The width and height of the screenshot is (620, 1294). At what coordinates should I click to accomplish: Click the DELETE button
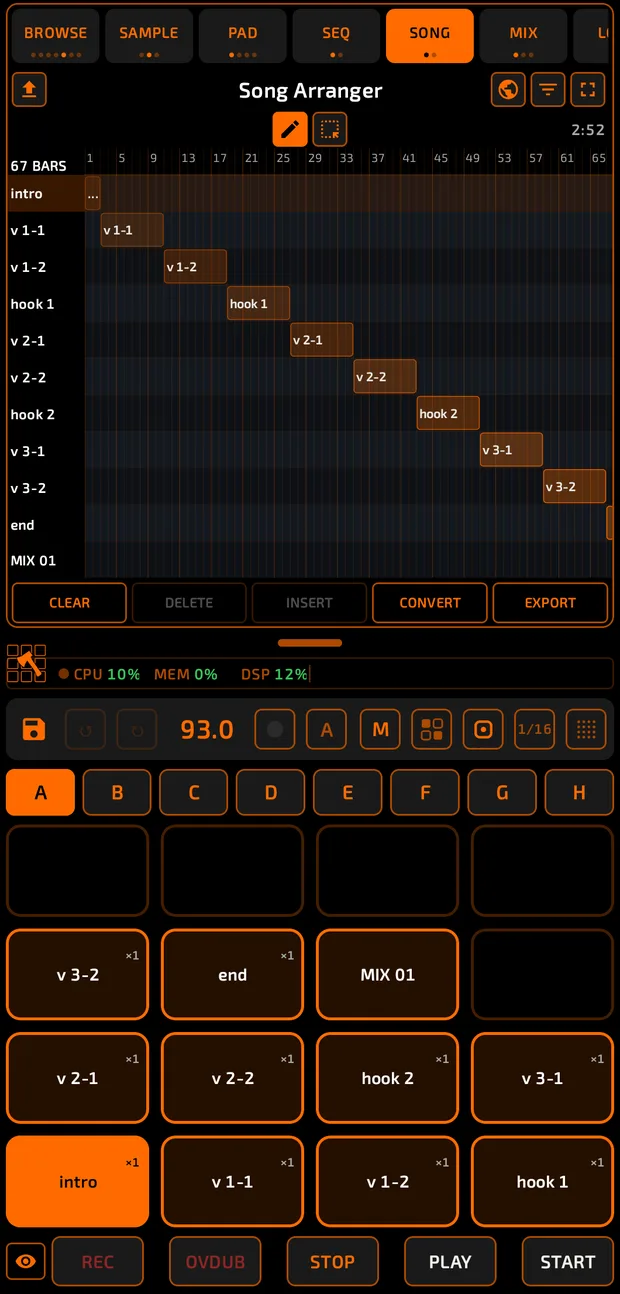[x=189, y=603]
